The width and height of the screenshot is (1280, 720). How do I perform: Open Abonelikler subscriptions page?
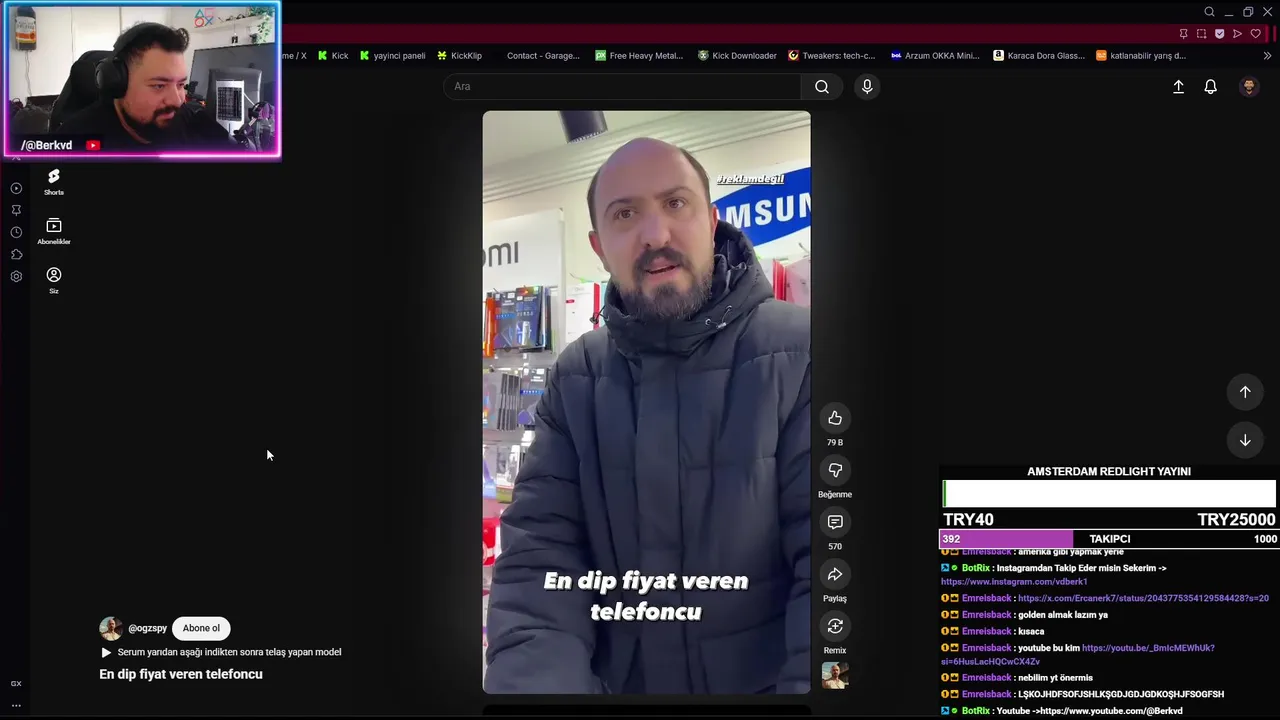tap(54, 231)
